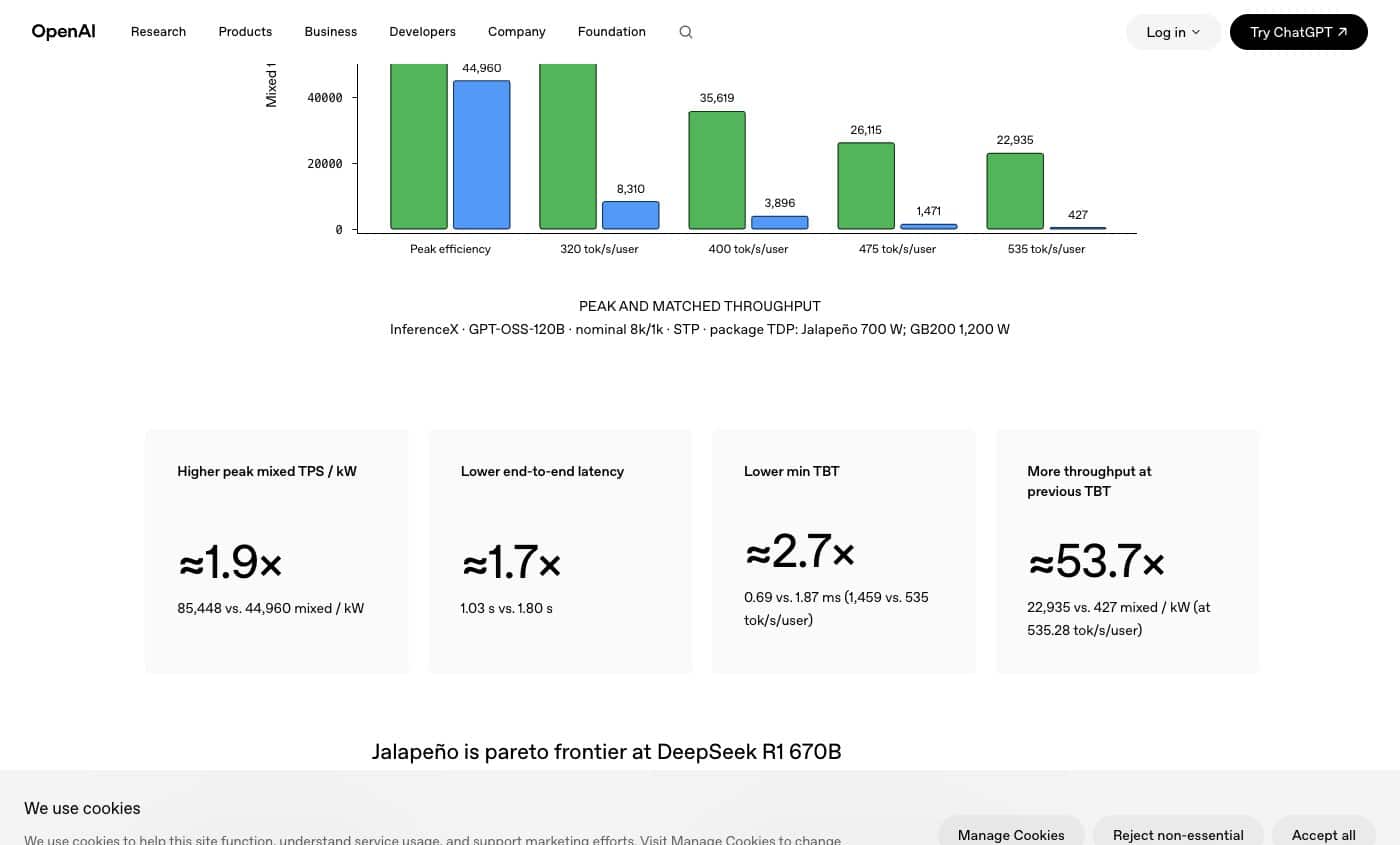
Task: Open the Products menu
Action: [x=245, y=32]
